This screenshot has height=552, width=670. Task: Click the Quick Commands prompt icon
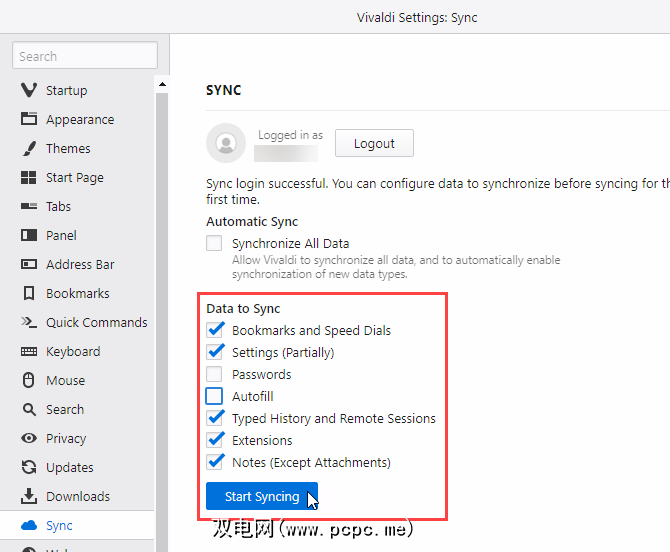pyautogui.click(x=29, y=322)
